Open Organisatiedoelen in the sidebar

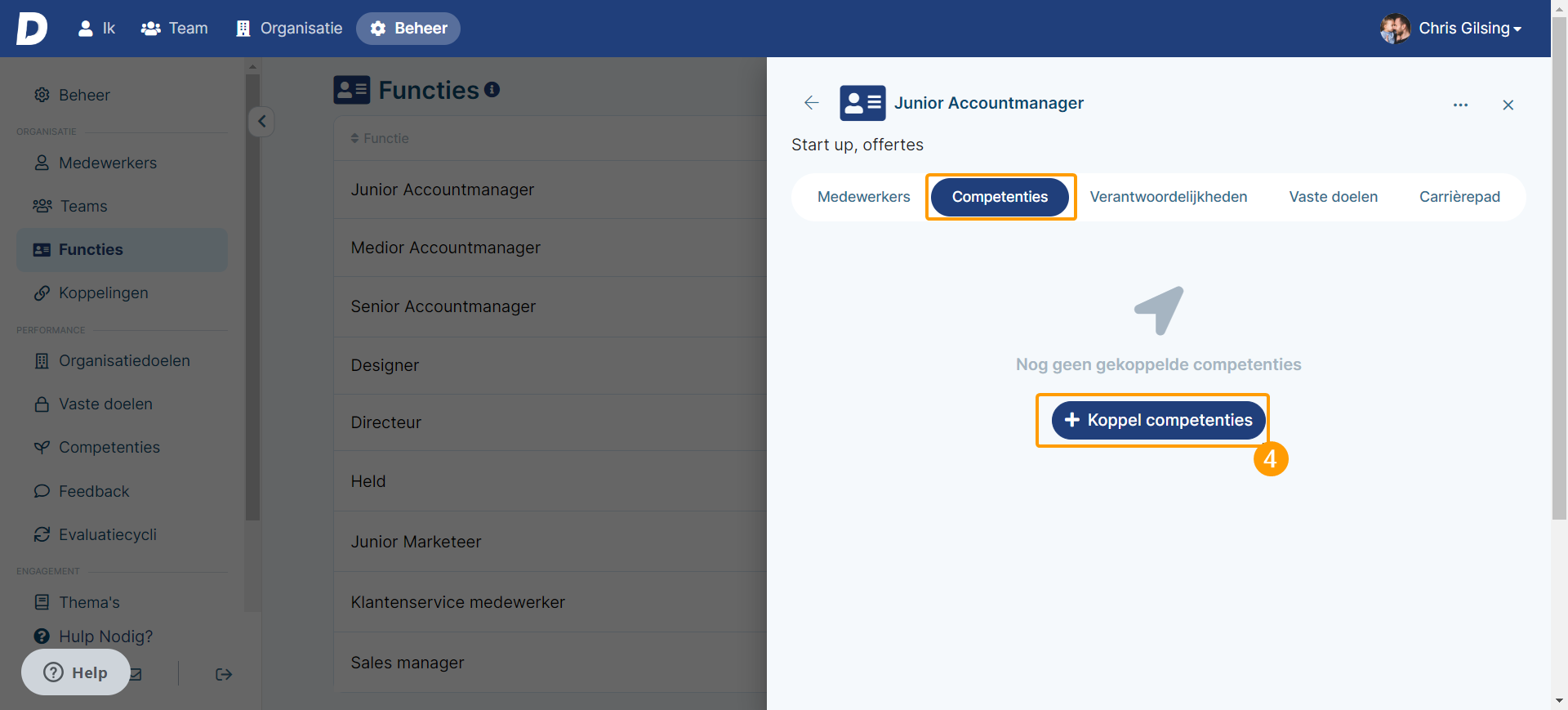coord(124,360)
